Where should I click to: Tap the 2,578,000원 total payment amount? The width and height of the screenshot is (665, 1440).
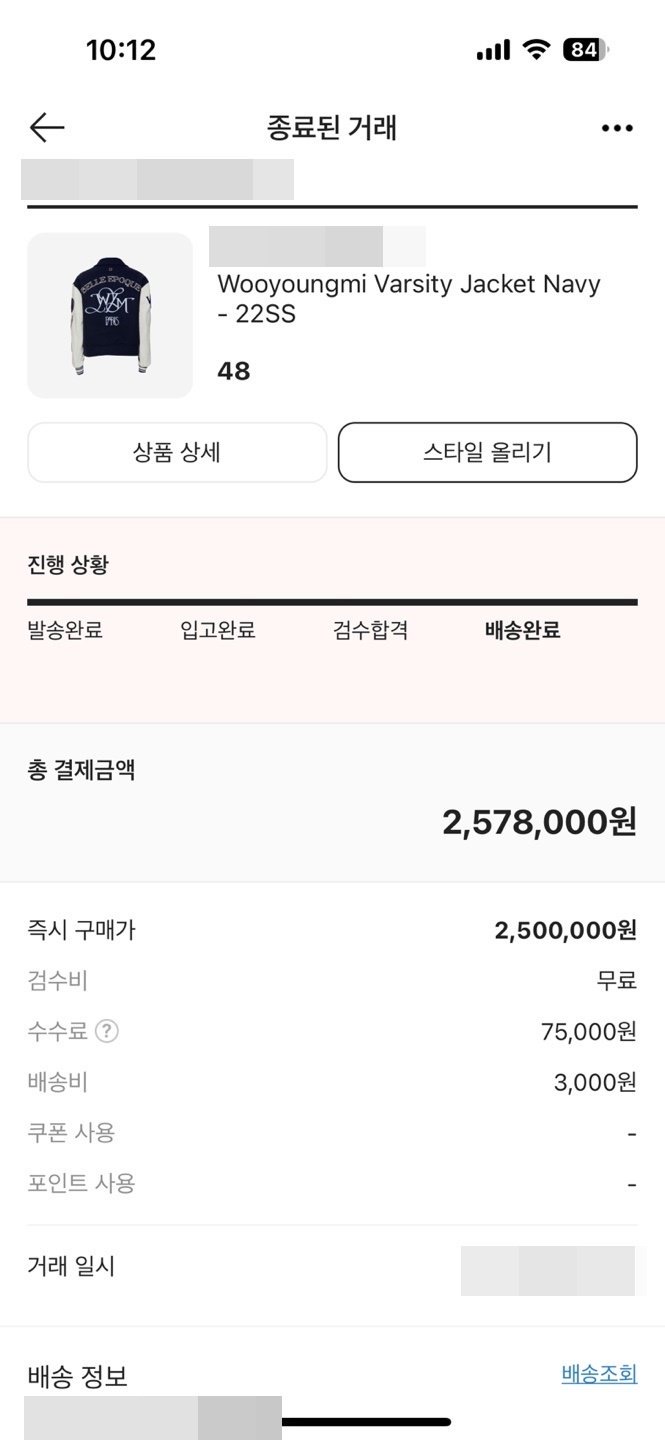click(539, 822)
